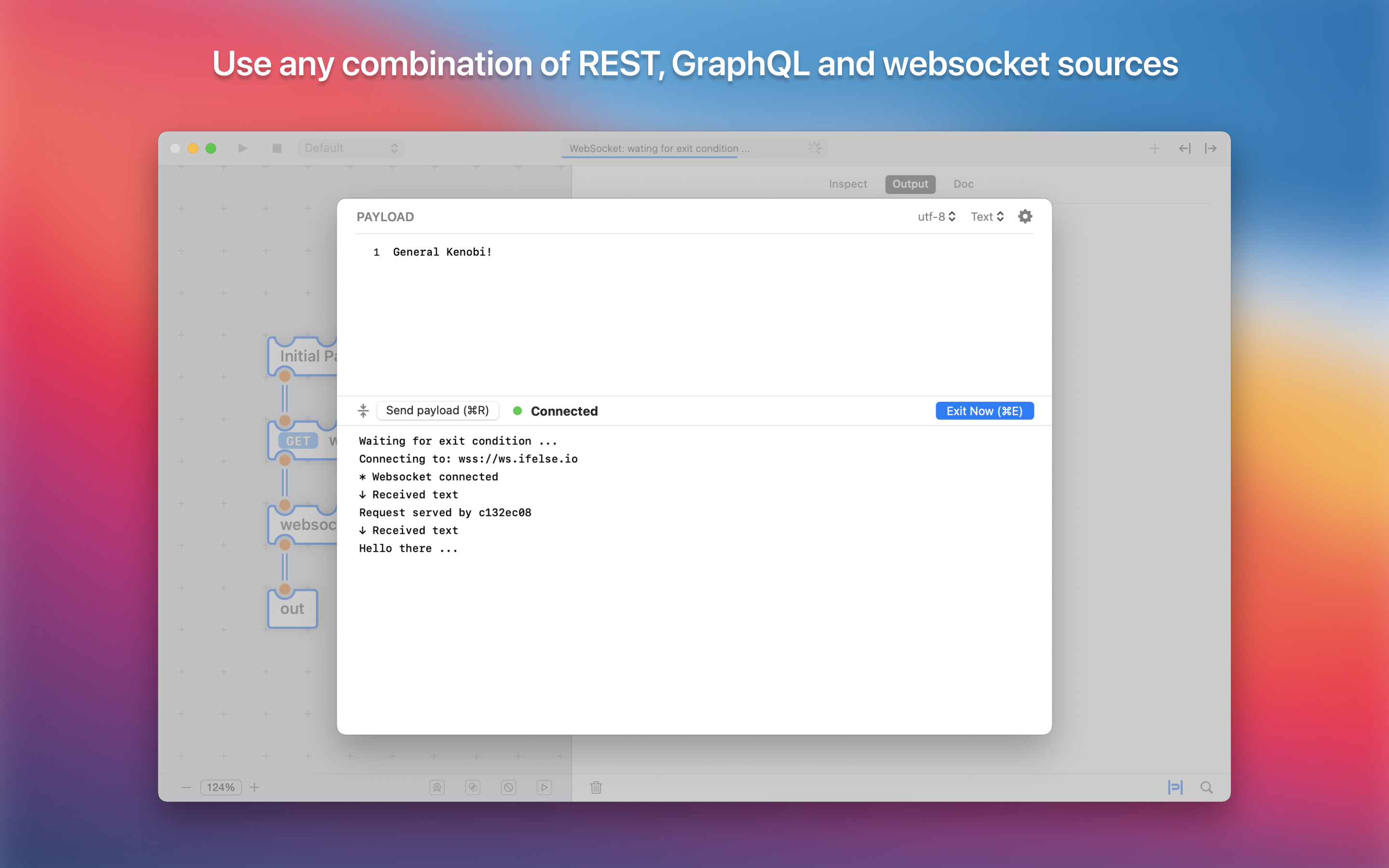
Task: Click the collapse right panel arrow icon
Action: 1211,149
